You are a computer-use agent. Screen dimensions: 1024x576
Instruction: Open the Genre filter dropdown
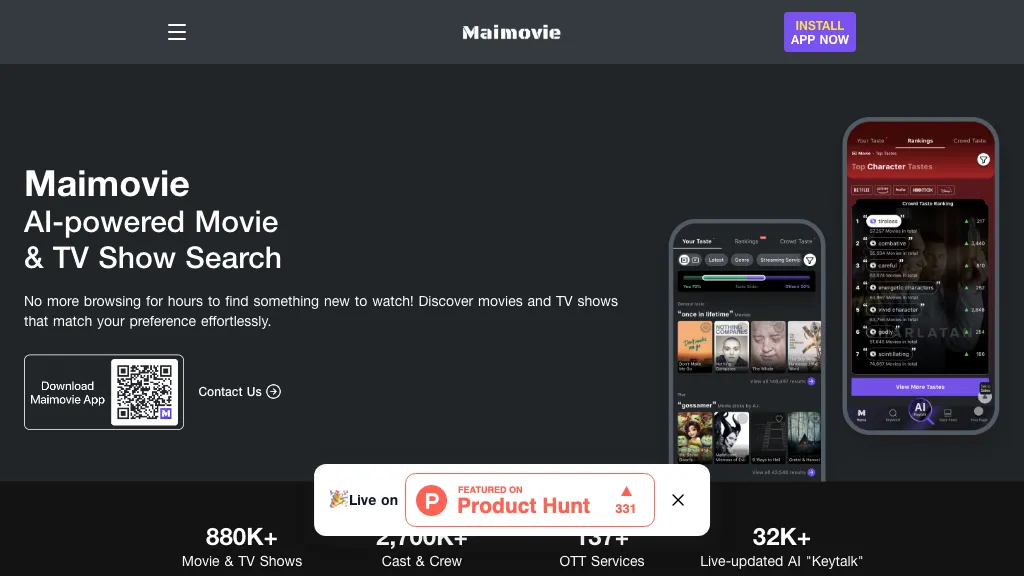pyautogui.click(x=742, y=260)
